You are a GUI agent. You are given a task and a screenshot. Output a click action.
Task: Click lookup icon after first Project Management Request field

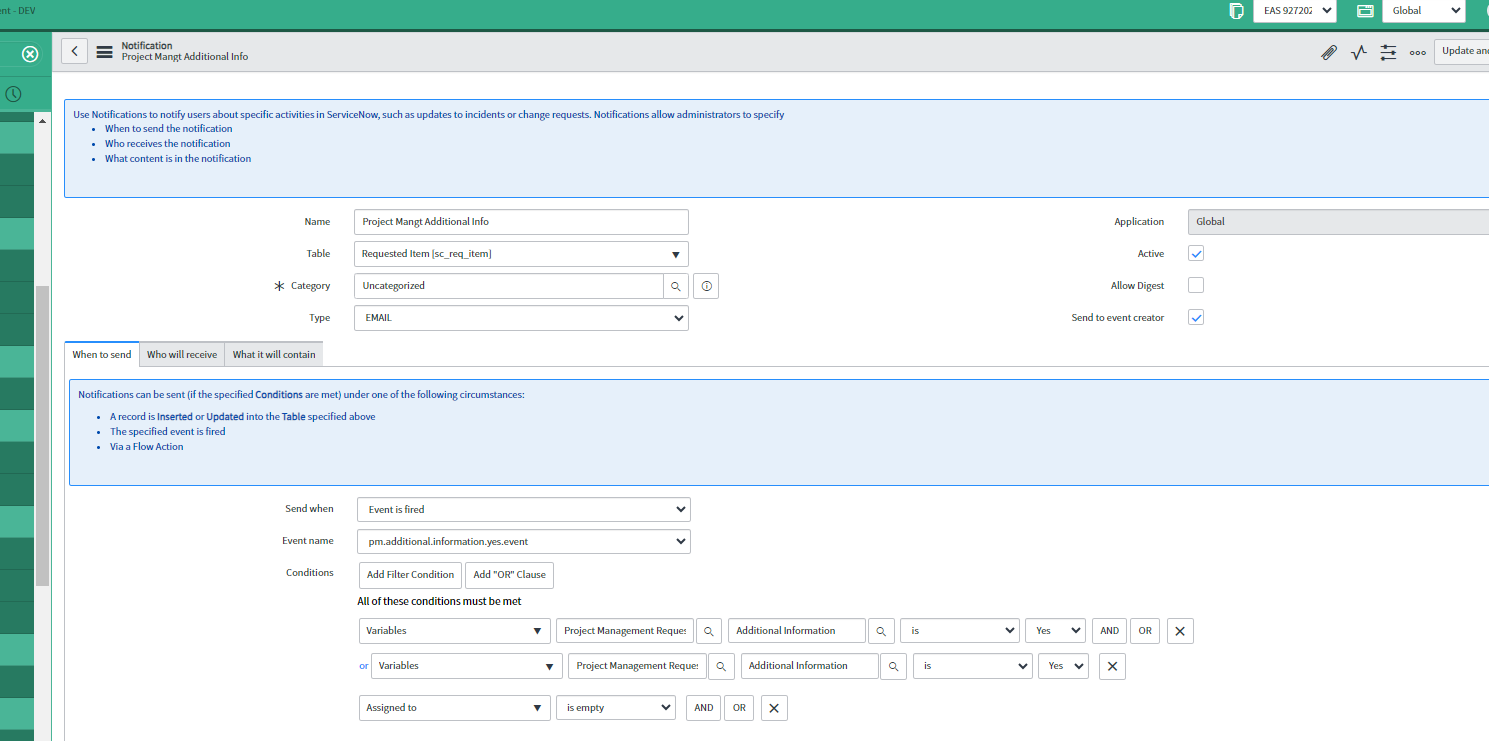709,631
